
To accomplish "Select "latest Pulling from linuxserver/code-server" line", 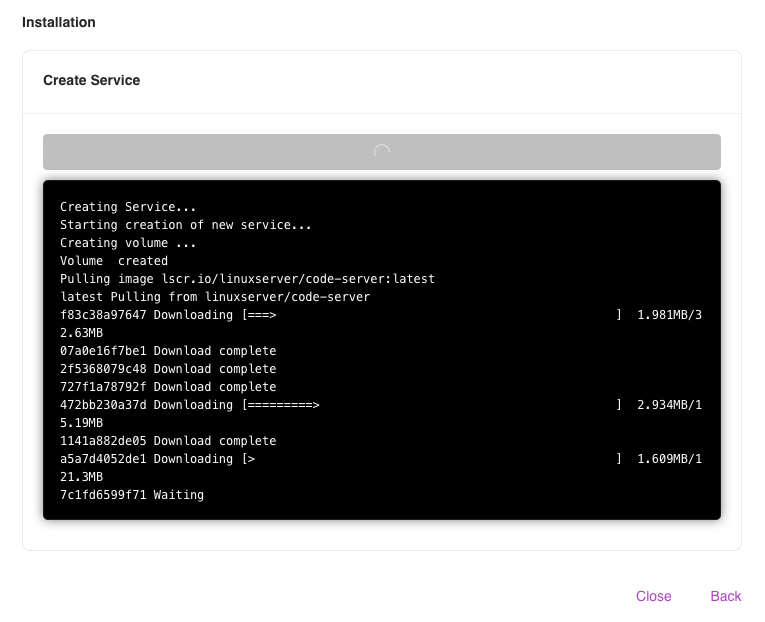I will pos(215,297).
